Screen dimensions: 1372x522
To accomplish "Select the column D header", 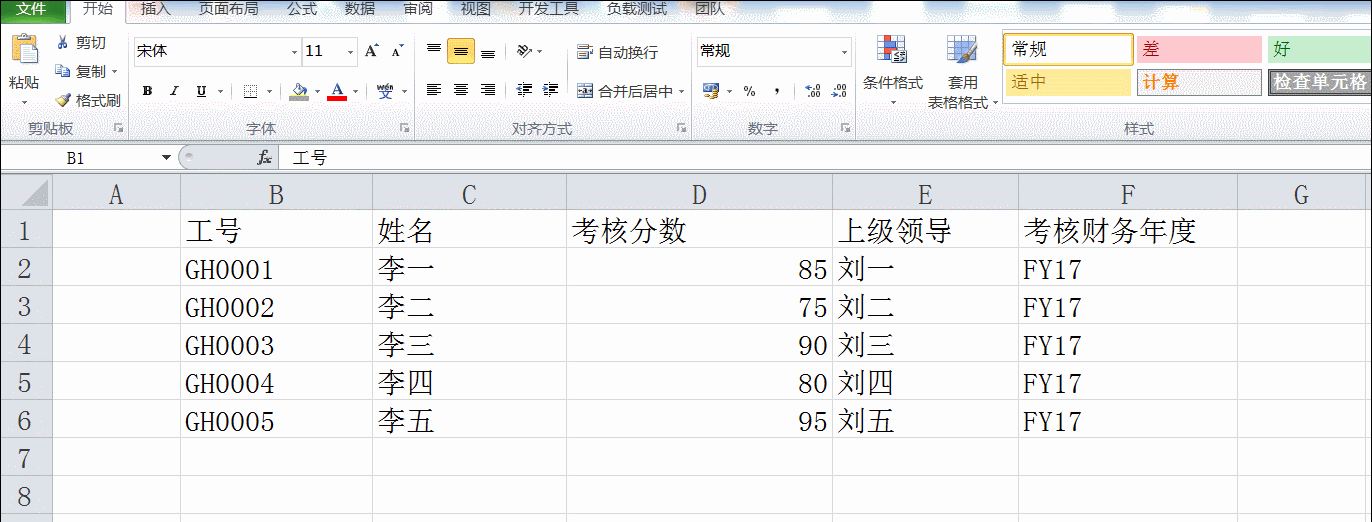I will tap(699, 194).
